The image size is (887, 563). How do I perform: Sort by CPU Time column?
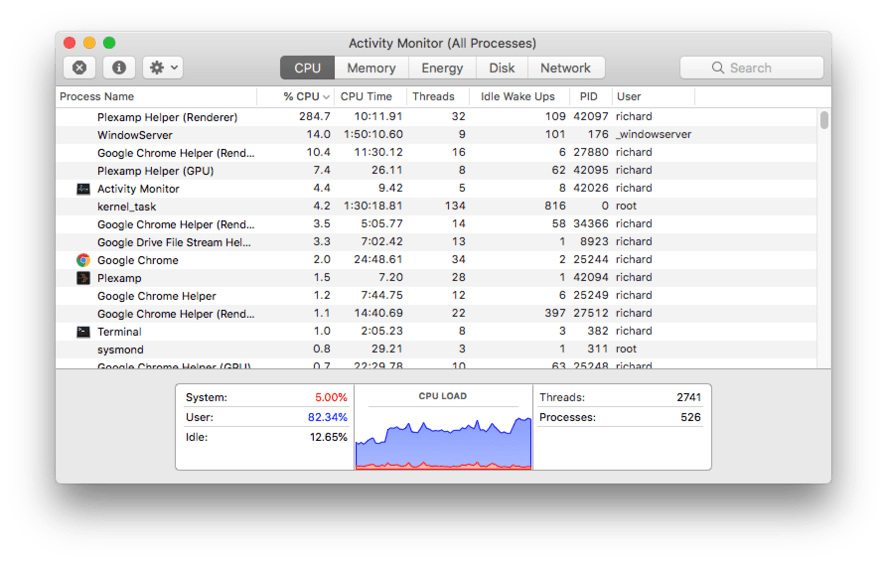coord(371,97)
